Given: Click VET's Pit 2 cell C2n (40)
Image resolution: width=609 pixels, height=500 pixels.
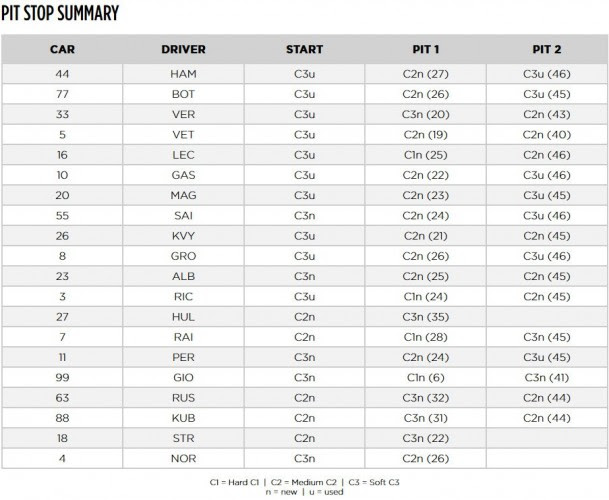Looking at the screenshot, I should coord(547,134).
